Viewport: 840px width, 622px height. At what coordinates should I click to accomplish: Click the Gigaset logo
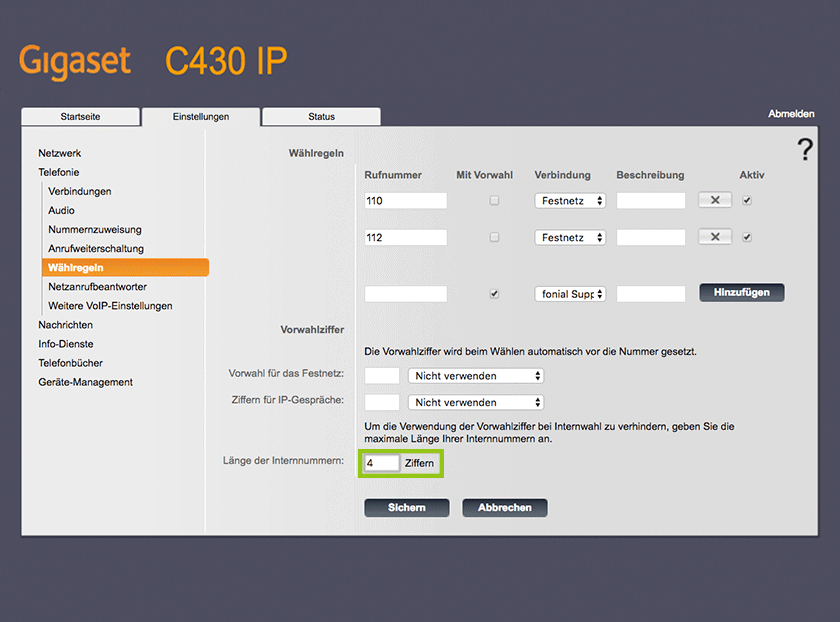click(75, 61)
